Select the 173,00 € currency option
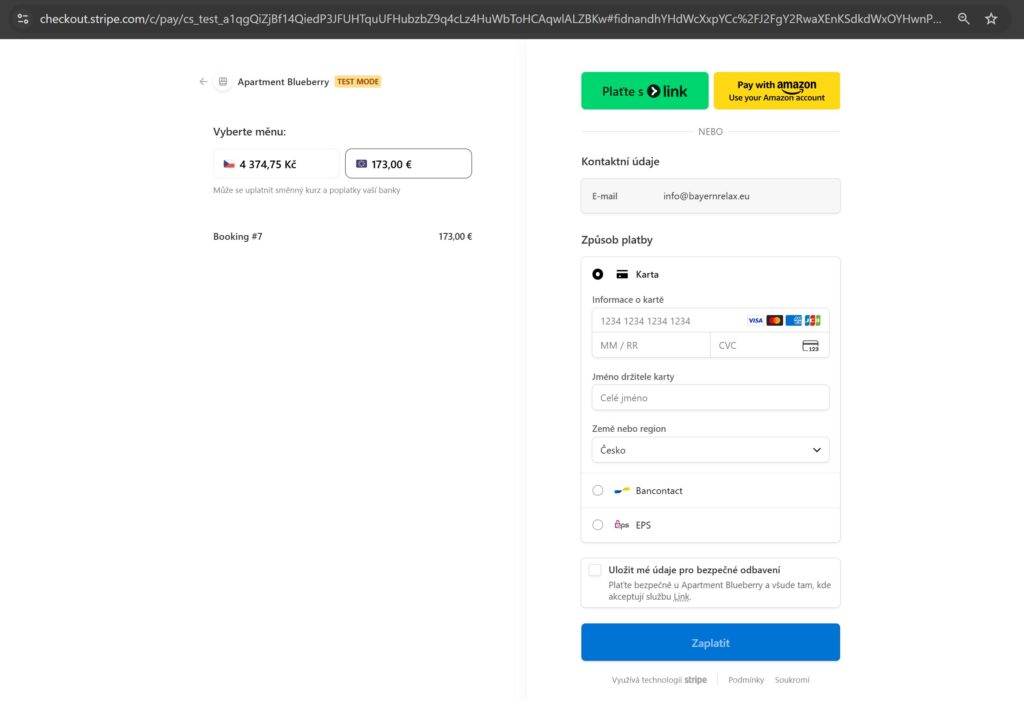This screenshot has width=1024, height=701. (x=408, y=164)
